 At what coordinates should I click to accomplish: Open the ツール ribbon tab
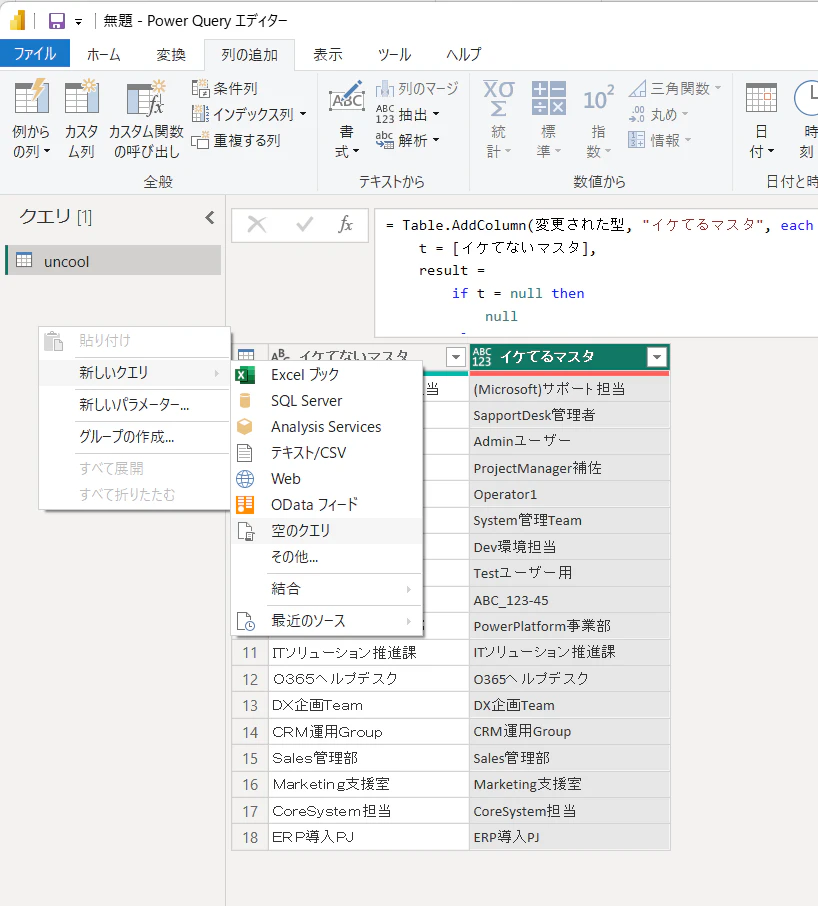click(x=394, y=54)
